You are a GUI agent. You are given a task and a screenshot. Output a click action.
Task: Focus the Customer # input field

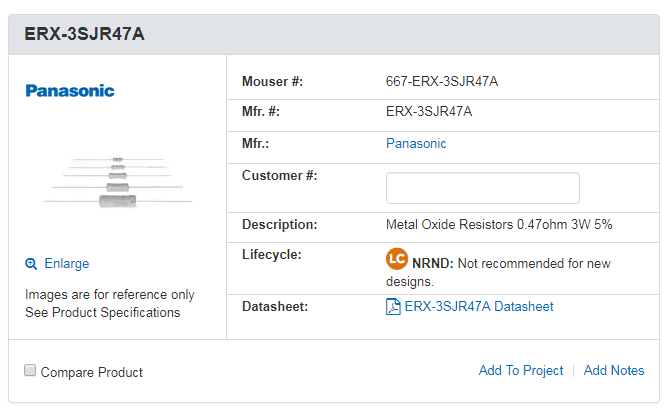pos(483,188)
